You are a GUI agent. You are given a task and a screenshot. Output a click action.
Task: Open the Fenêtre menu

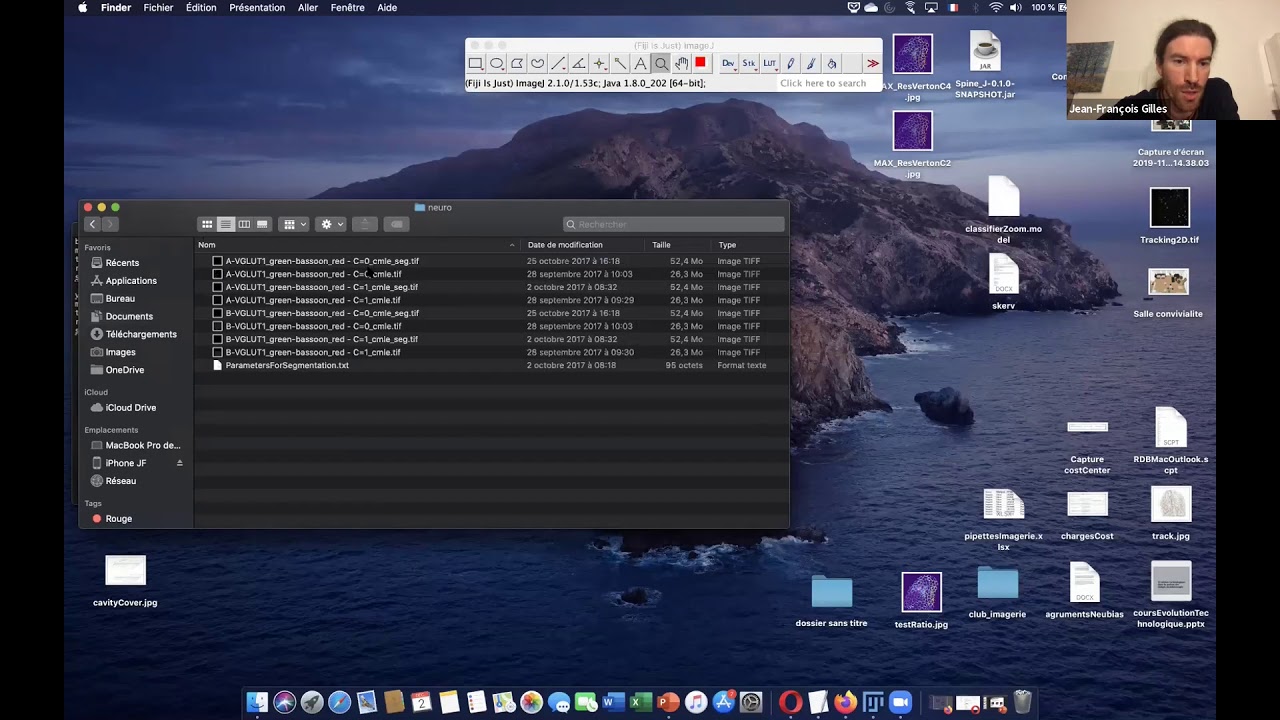(348, 8)
